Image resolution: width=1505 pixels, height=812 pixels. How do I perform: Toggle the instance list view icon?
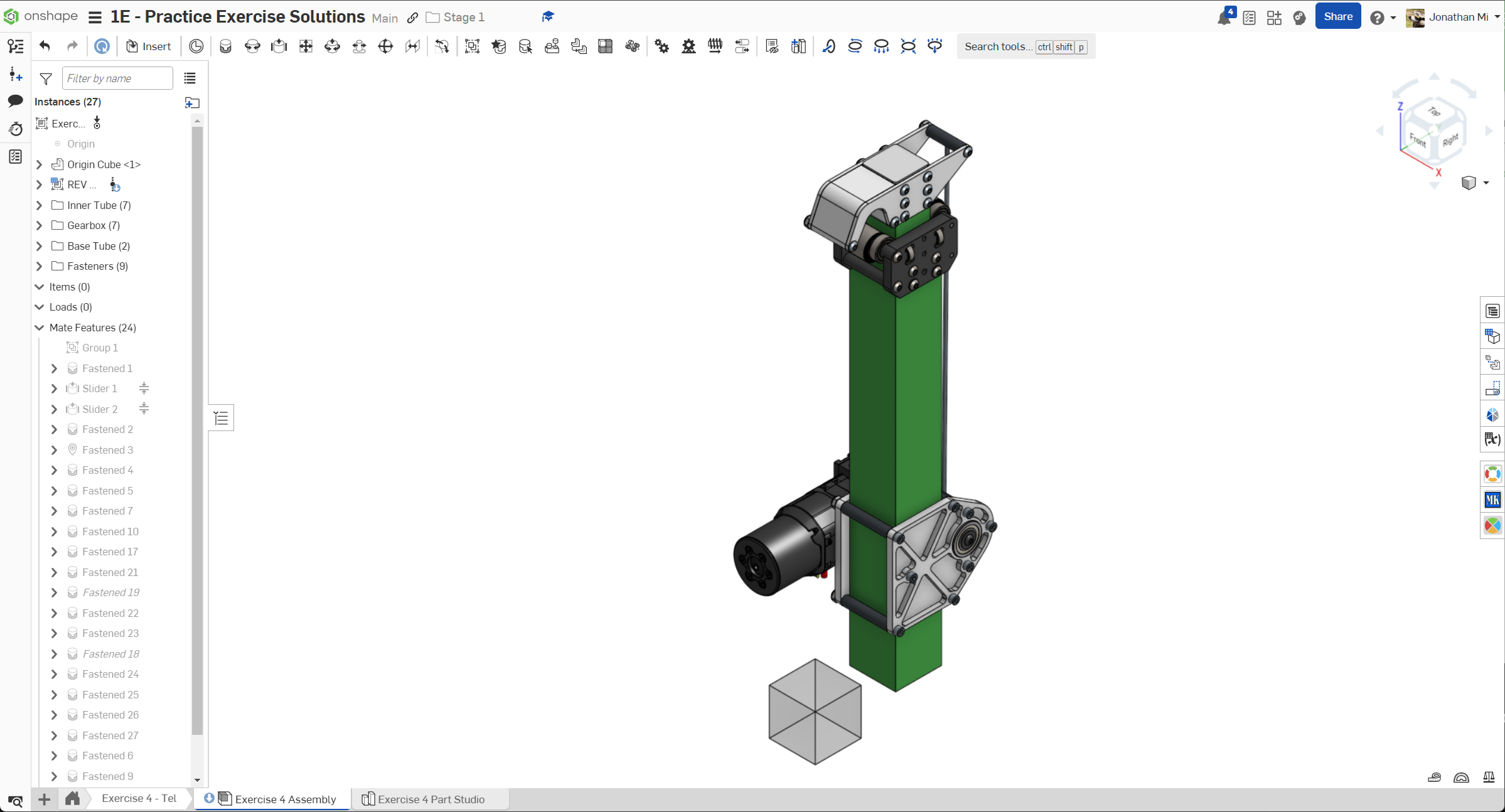pyautogui.click(x=190, y=78)
